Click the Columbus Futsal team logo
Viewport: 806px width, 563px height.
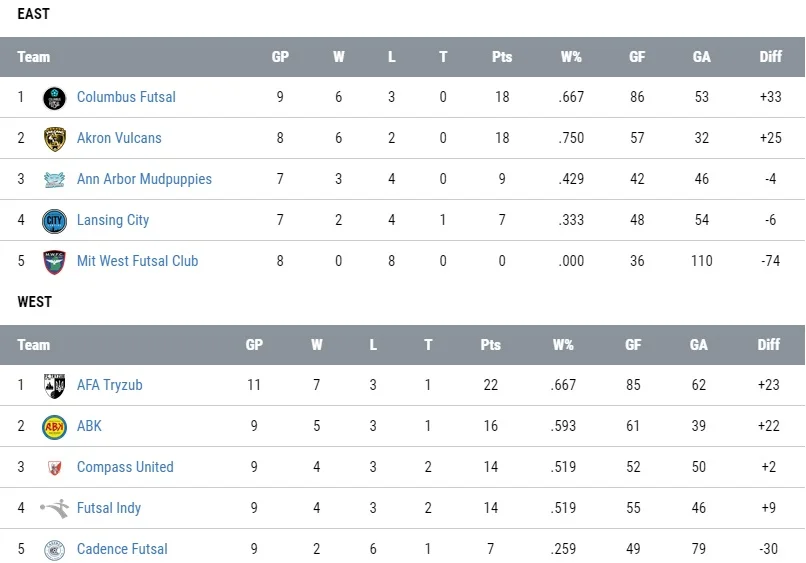54,98
